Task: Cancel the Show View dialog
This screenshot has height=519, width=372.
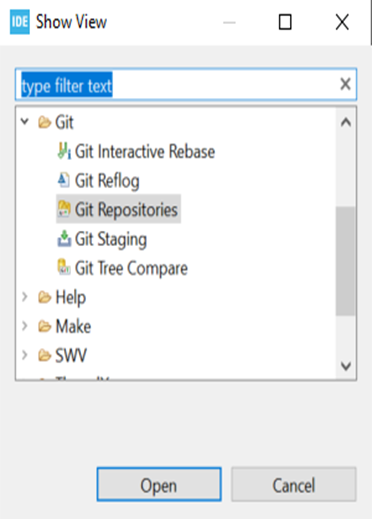Action: pos(294,484)
